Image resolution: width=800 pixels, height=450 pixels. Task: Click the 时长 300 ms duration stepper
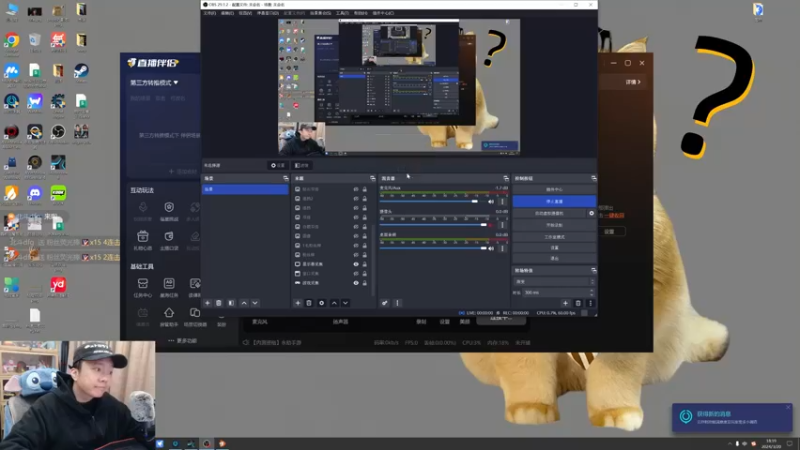click(x=592, y=292)
